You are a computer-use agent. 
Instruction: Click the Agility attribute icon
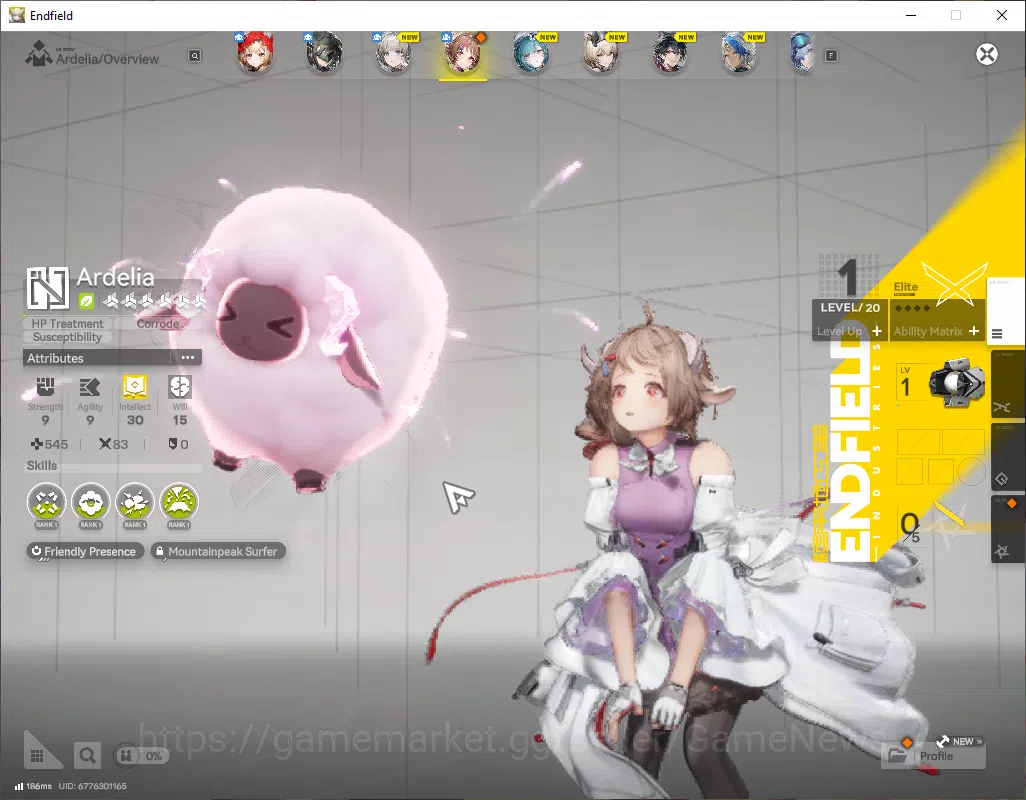tap(90, 387)
